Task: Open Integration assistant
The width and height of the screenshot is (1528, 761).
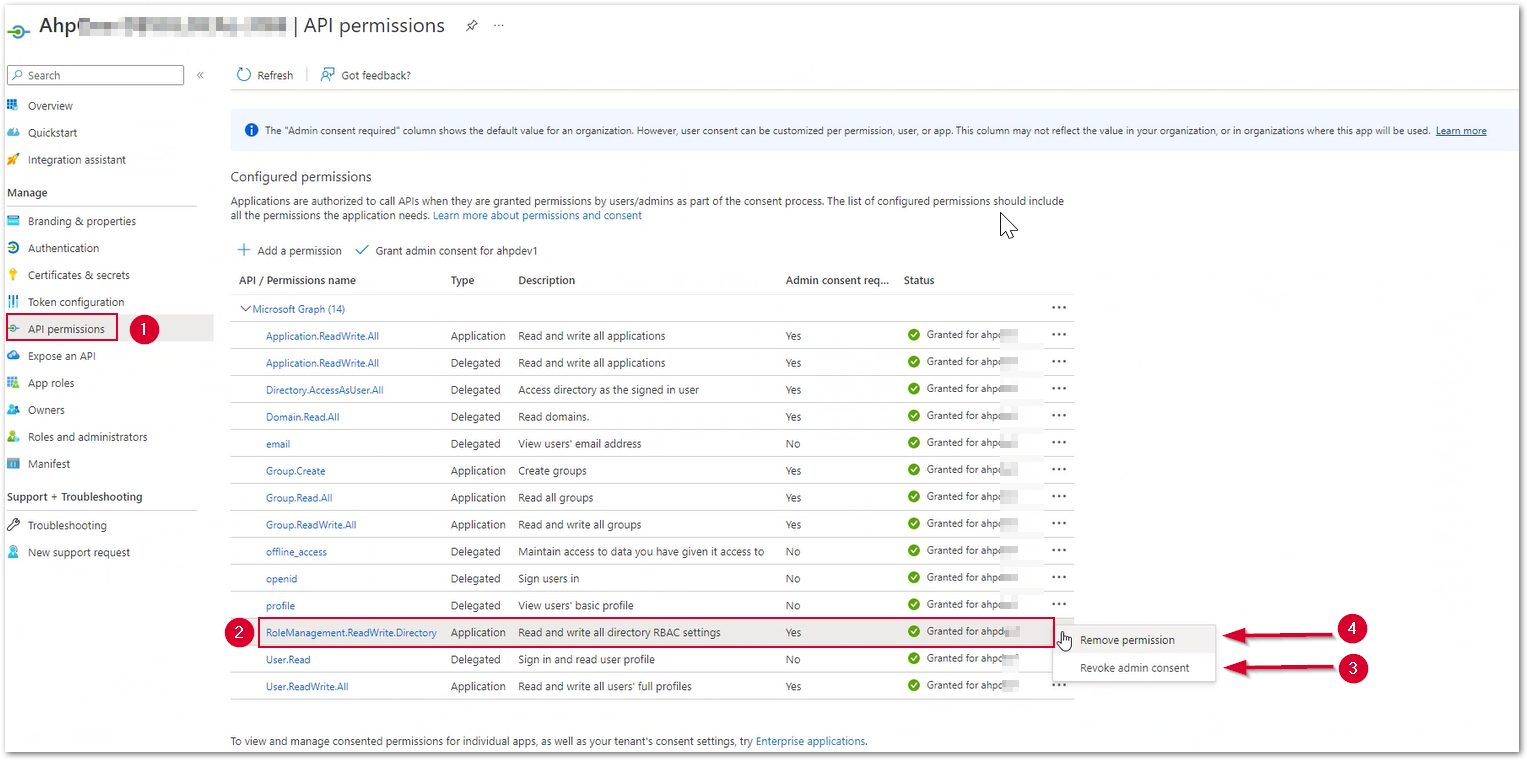Action: point(77,160)
